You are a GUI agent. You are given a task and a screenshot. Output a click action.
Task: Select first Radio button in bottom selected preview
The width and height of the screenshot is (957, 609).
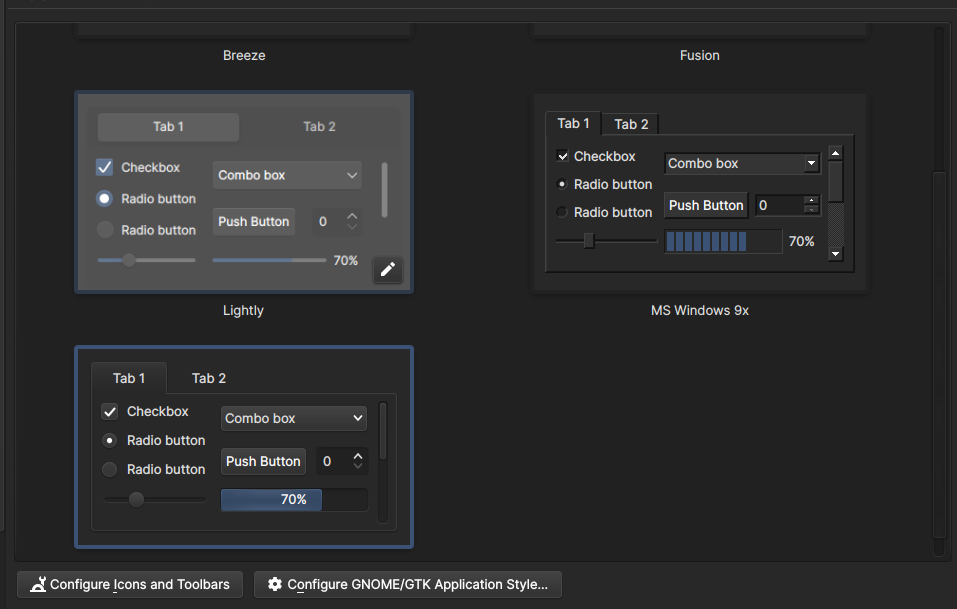109,441
